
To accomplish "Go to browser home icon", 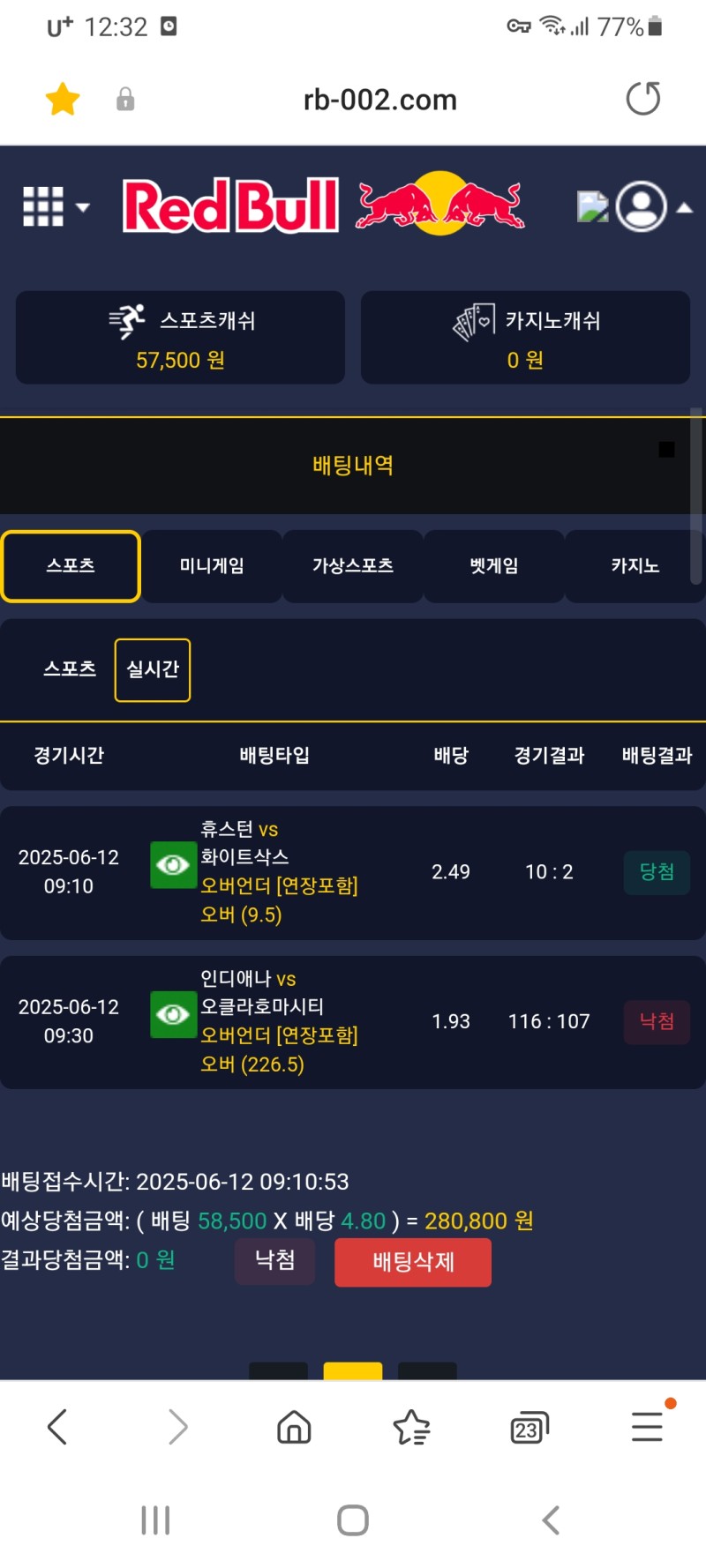I will 294,1426.
